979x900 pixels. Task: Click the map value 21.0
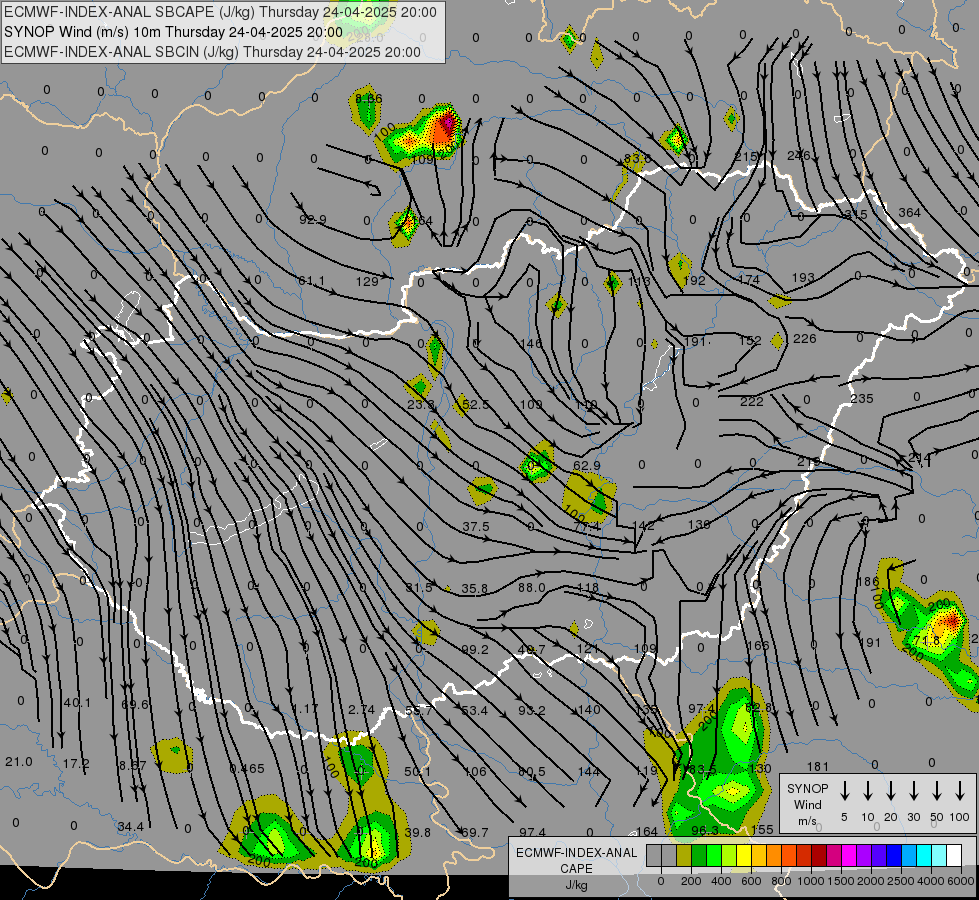click(x=19, y=762)
